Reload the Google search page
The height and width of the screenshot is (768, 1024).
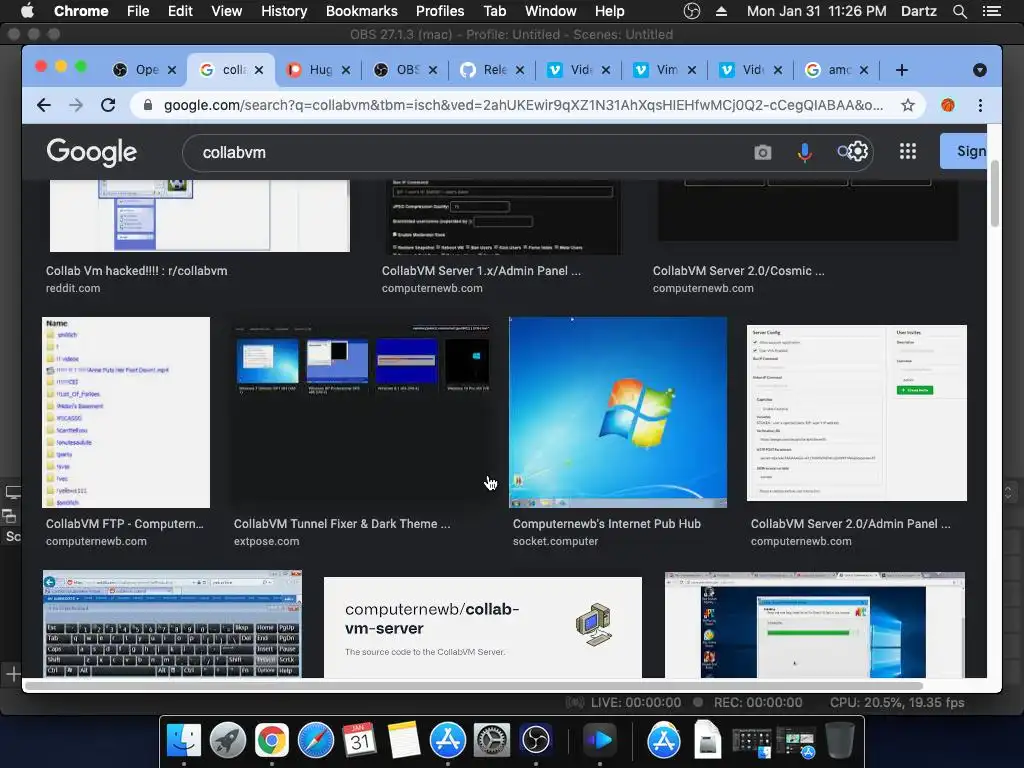108,105
